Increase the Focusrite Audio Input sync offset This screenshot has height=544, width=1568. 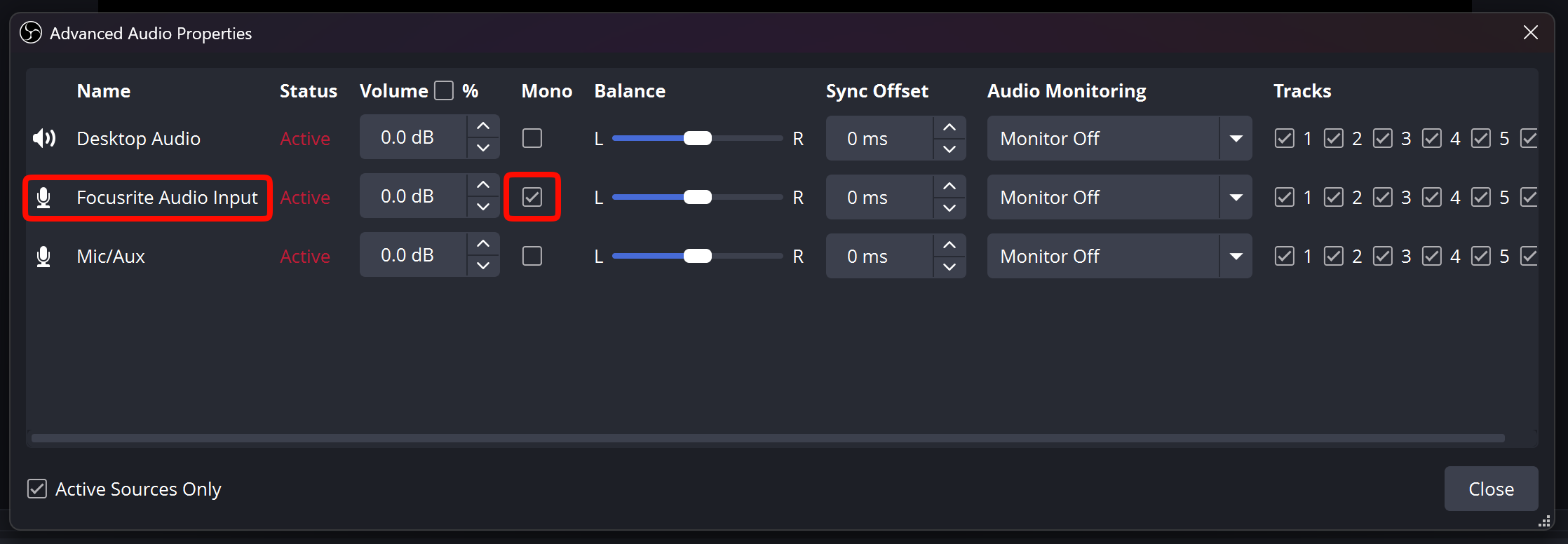tap(949, 186)
